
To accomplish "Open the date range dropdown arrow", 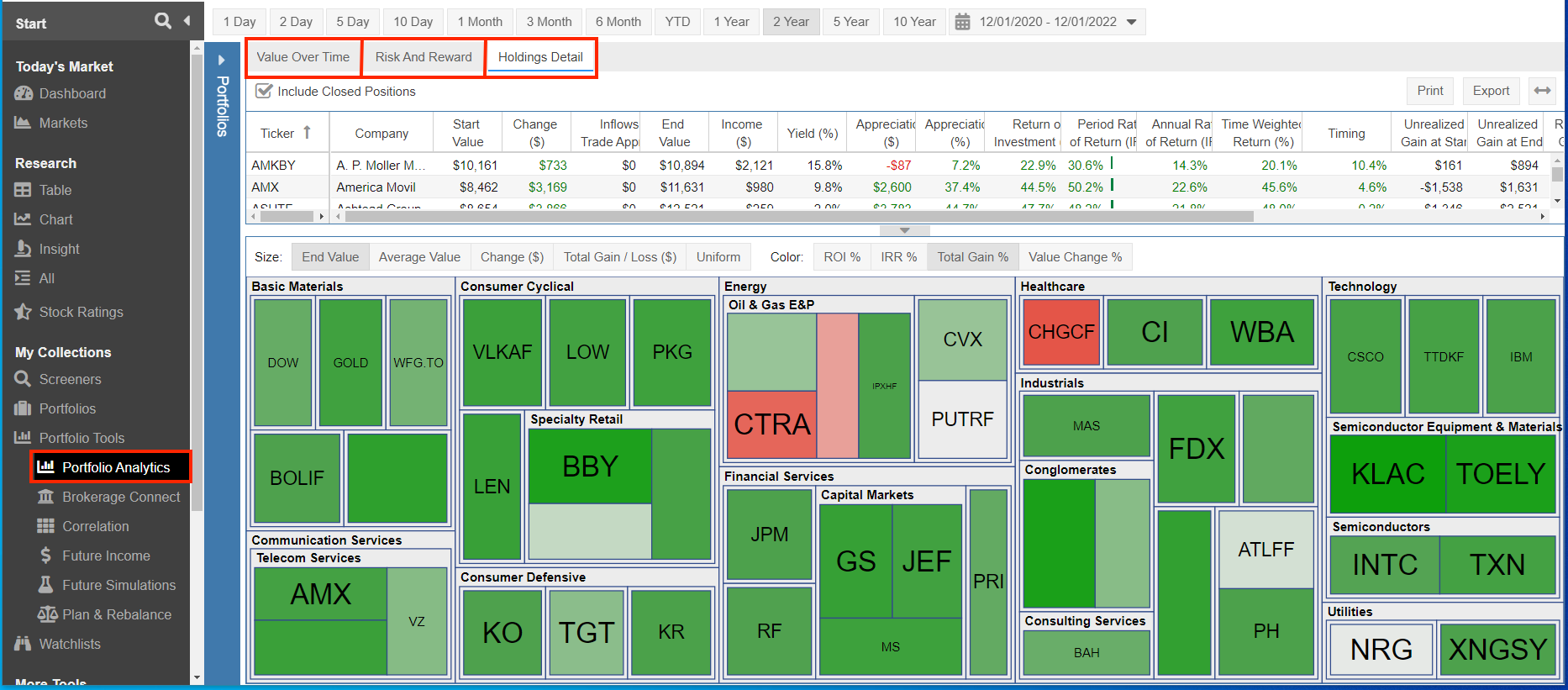I will 1131,22.
